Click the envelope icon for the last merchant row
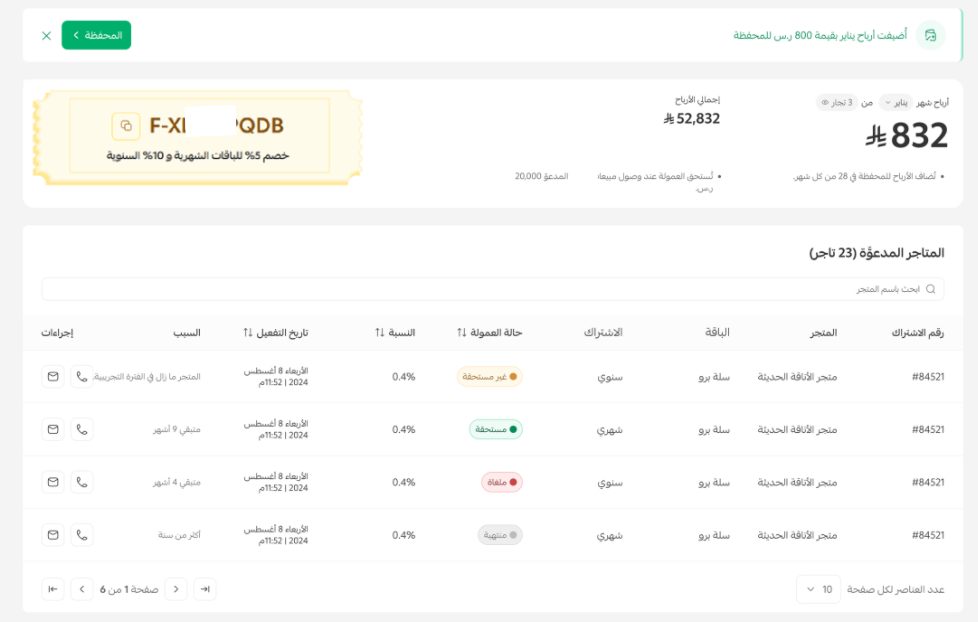978x622 pixels. pos(52,534)
